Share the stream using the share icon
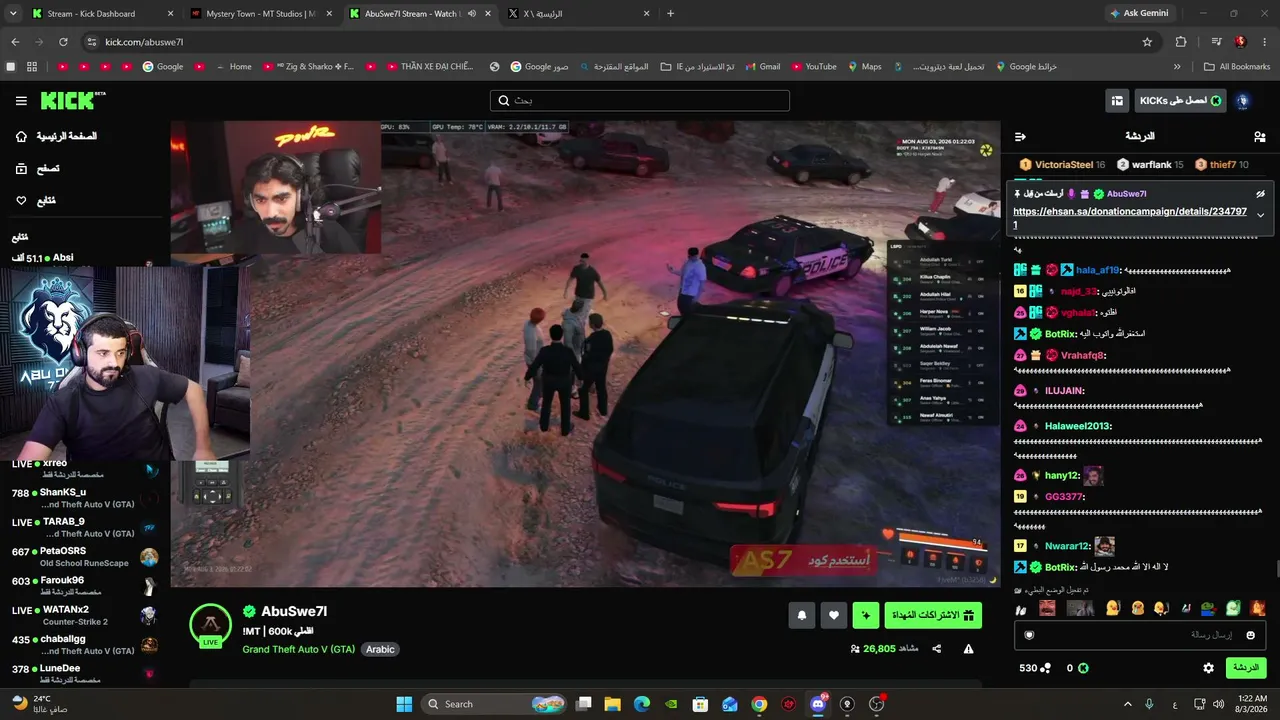 937,649
